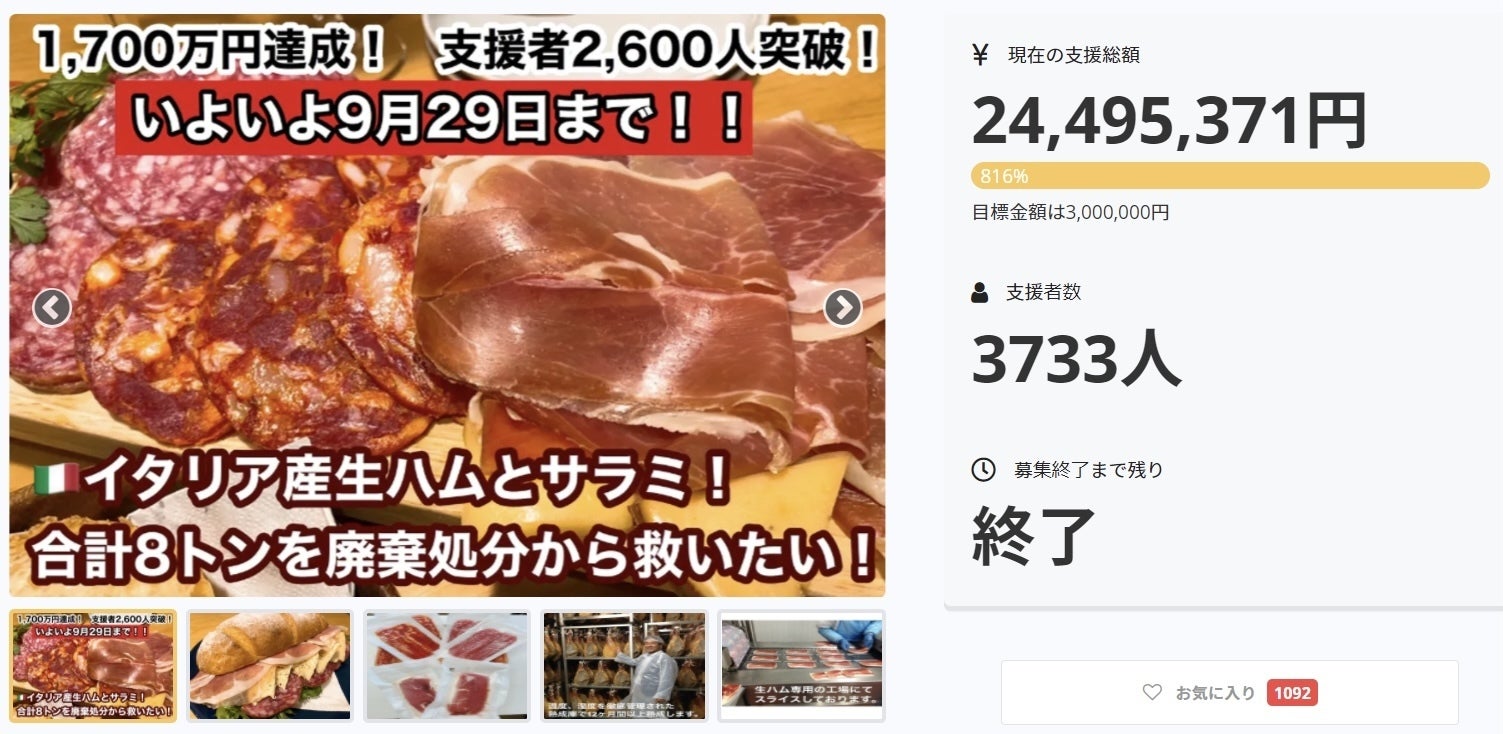Select the vacuum-packed ham slices thumbnail

[447, 666]
